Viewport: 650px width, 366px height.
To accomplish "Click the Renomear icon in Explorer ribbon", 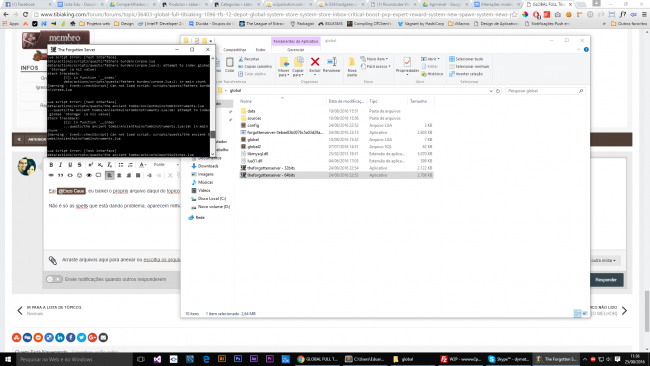I will [332, 65].
